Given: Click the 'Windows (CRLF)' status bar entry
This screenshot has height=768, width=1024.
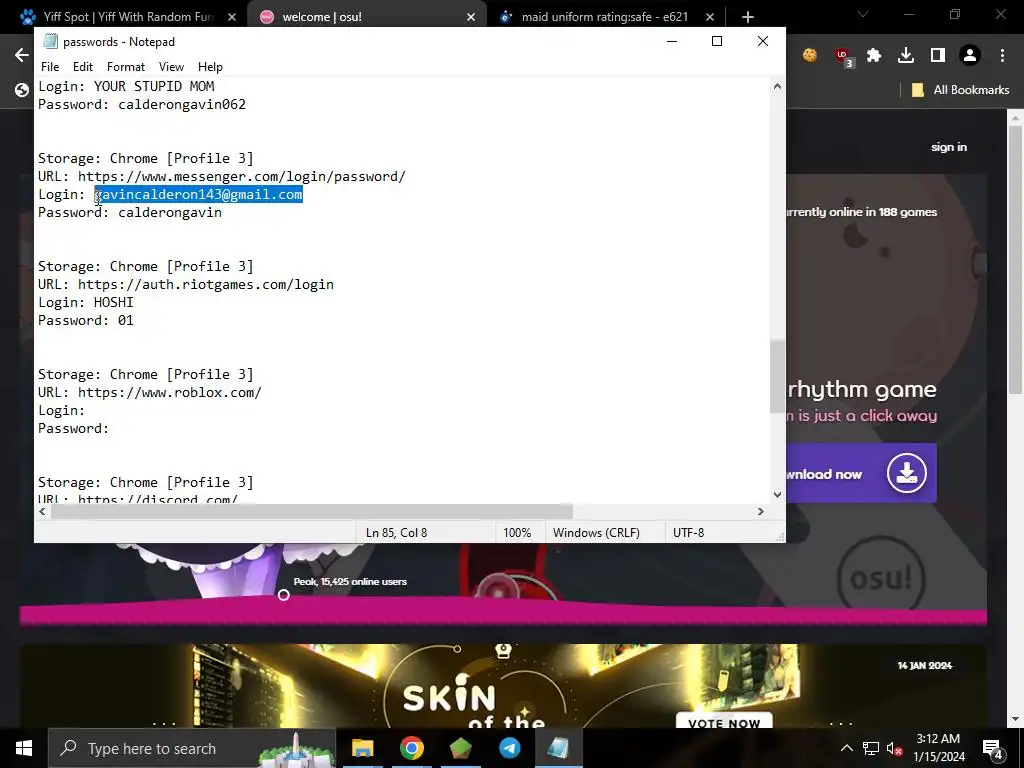Looking at the screenshot, I should 596,533.
